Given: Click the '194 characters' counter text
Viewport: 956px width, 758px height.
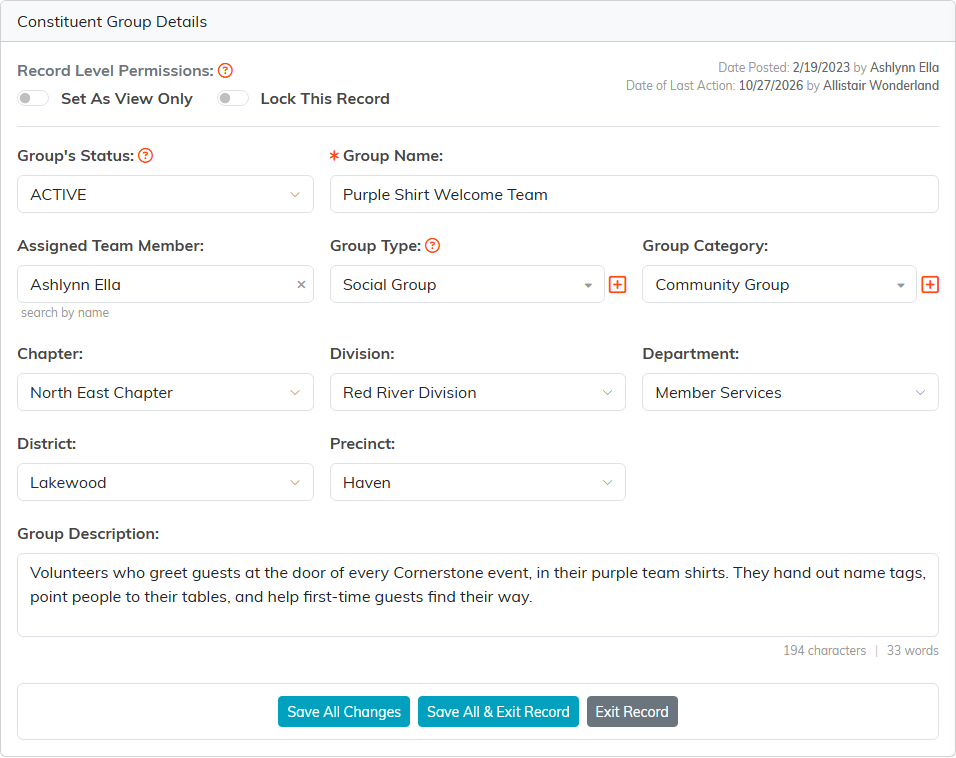Looking at the screenshot, I should tap(824, 651).
